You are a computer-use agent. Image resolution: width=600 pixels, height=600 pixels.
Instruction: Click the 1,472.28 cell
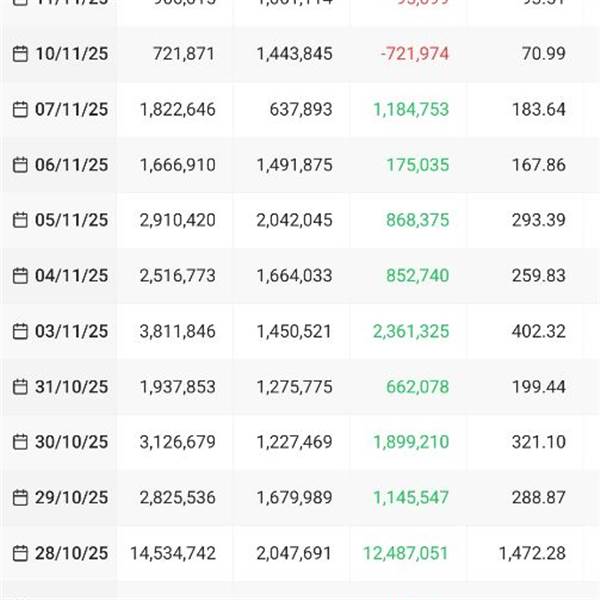pyautogui.click(x=532, y=553)
